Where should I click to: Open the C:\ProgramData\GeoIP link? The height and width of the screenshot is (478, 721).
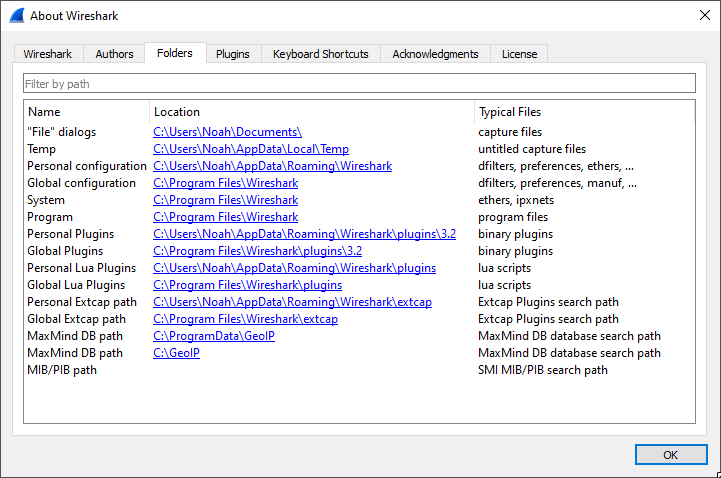214,336
